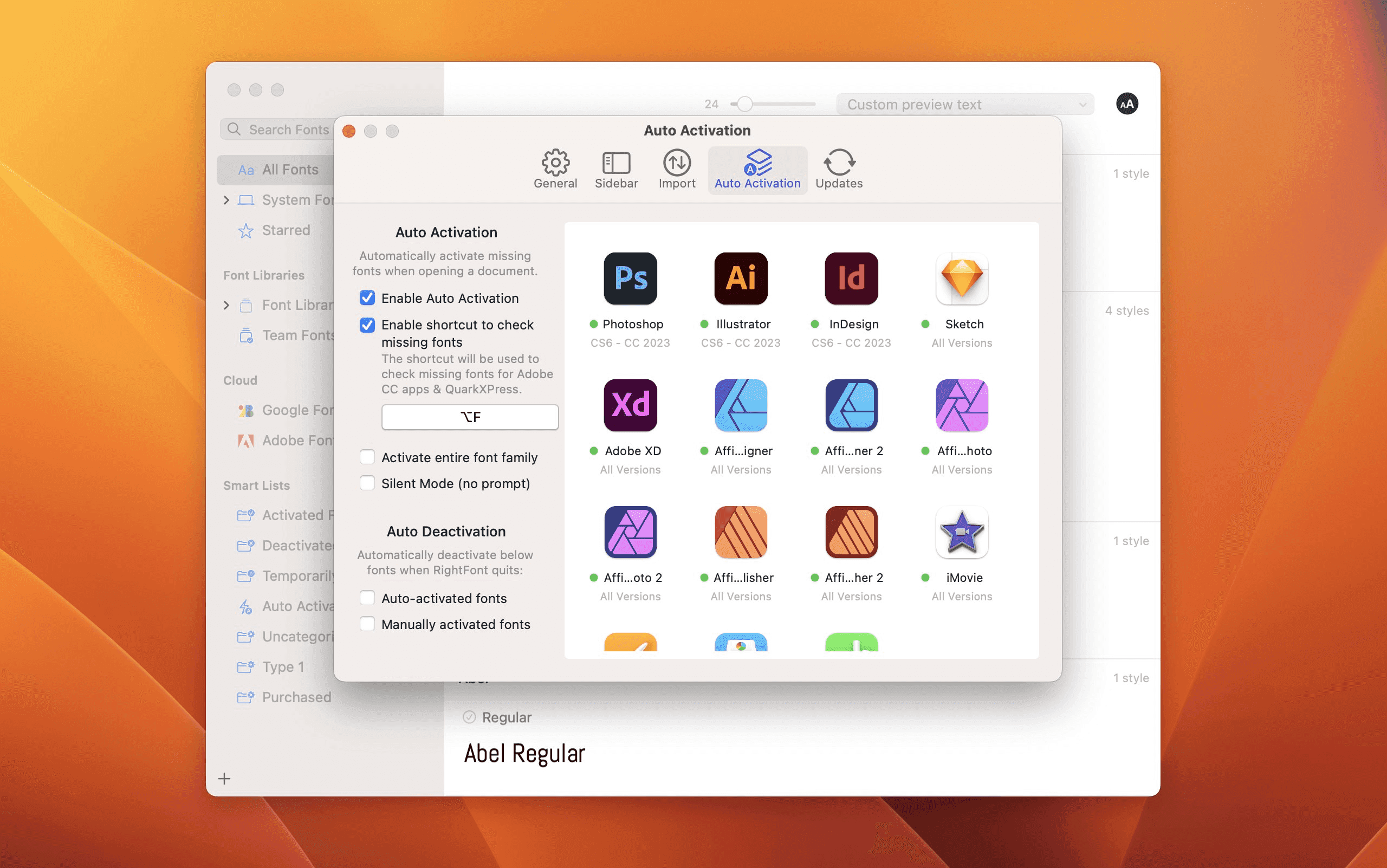The image size is (1387, 868).
Task: Expand the Font Library disclosure chevron
Action: [x=226, y=305]
